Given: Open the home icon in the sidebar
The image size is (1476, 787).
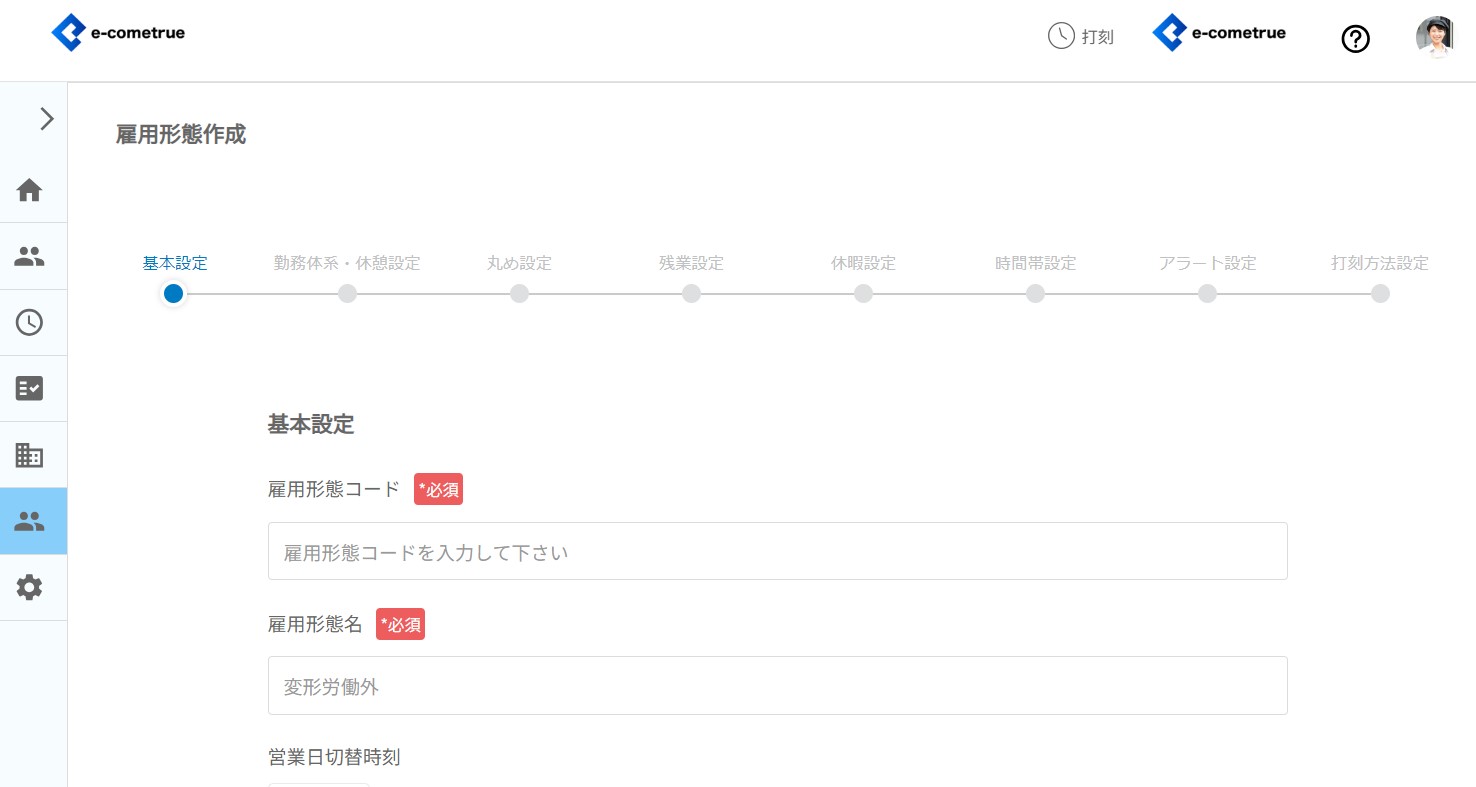Looking at the screenshot, I should tap(30, 190).
